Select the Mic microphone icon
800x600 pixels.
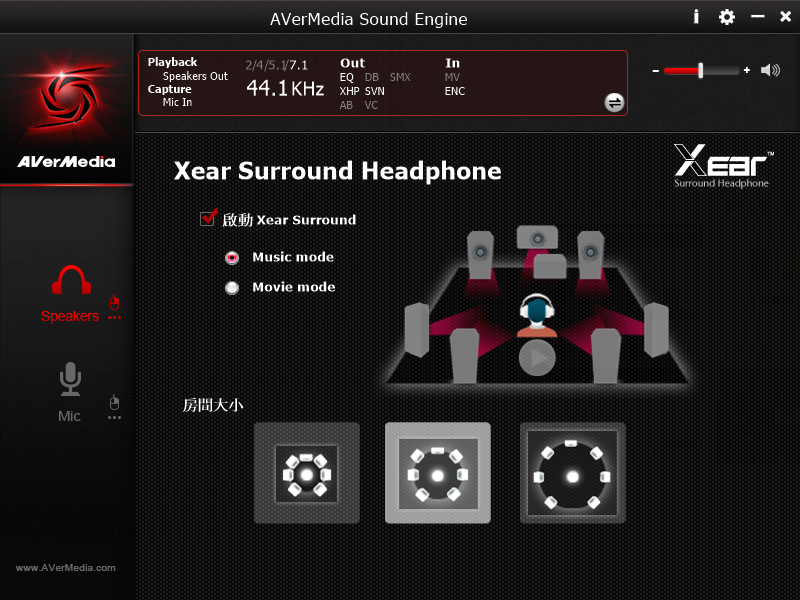tap(70, 379)
